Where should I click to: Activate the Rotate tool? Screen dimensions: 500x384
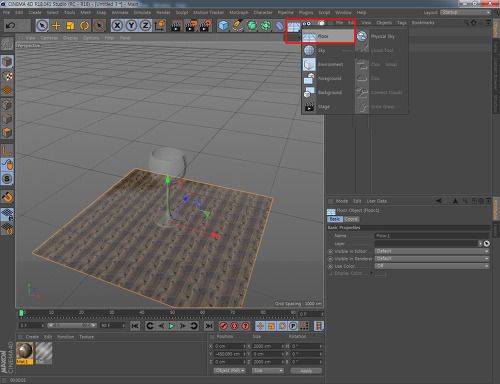[85, 26]
